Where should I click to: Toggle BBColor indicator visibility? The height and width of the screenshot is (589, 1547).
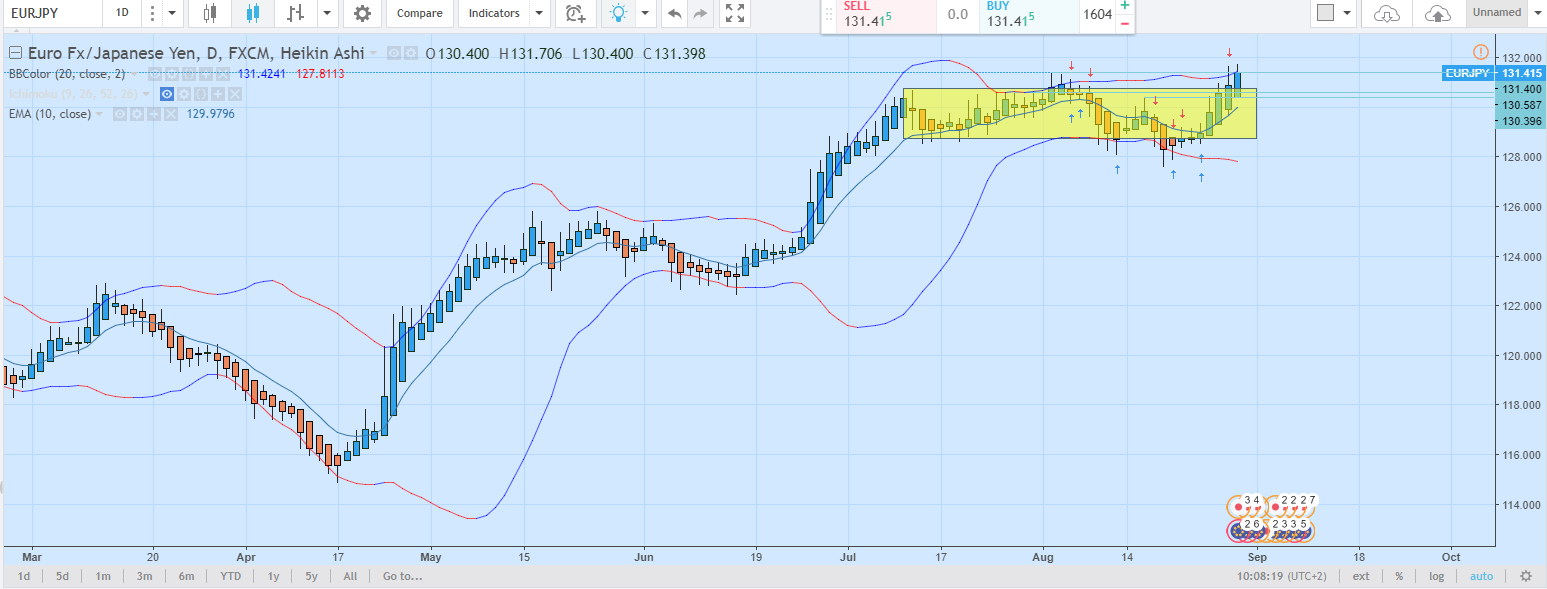155,74
